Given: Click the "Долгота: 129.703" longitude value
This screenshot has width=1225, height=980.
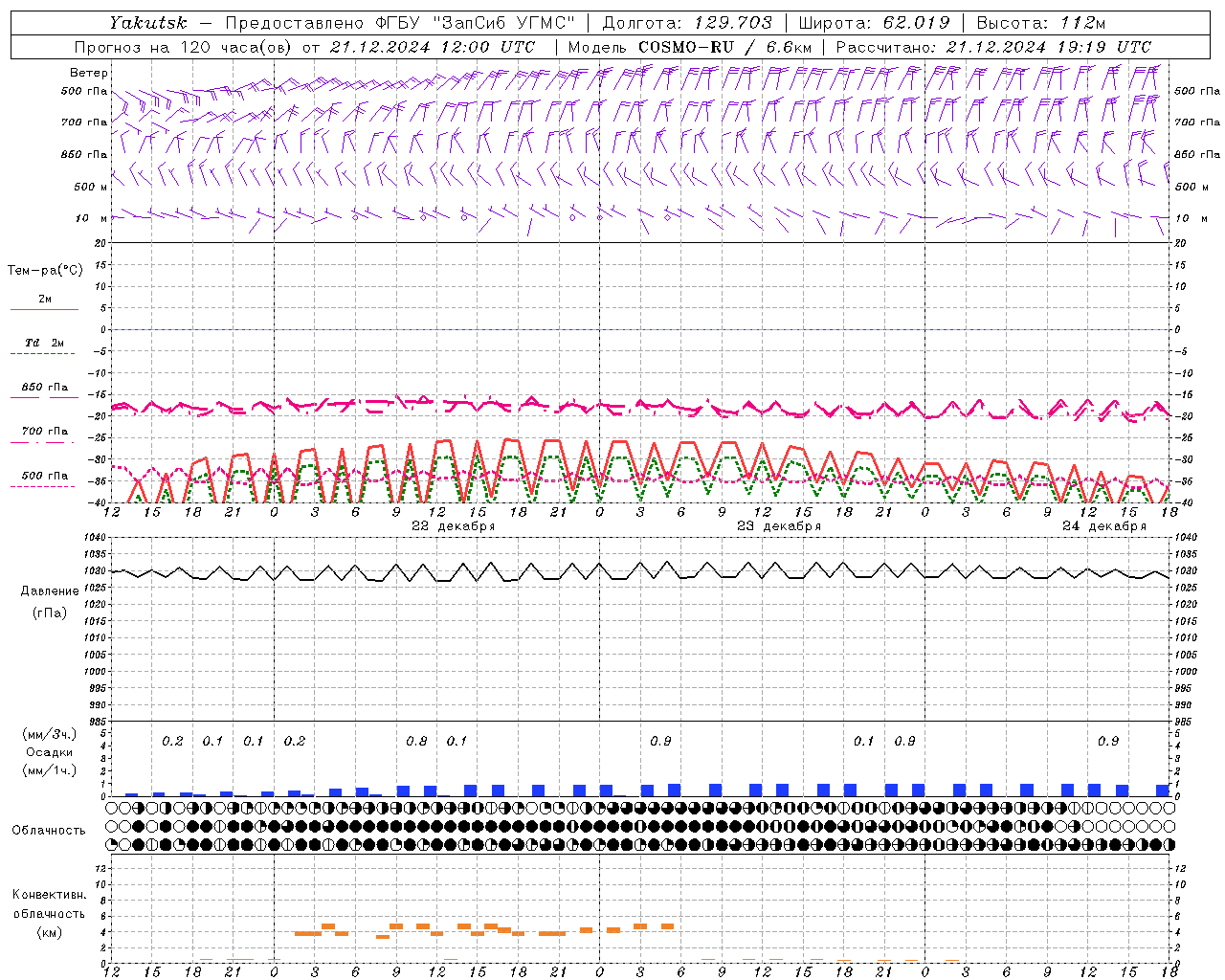Looking at the screenshot, I should pyautogui.click(x=687, y=23).
